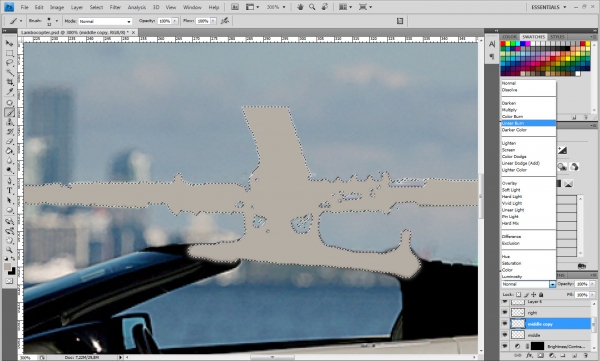This screenshot has height=361, width=600.
Task: Open the Filter menu
Action: coord(115,7)
